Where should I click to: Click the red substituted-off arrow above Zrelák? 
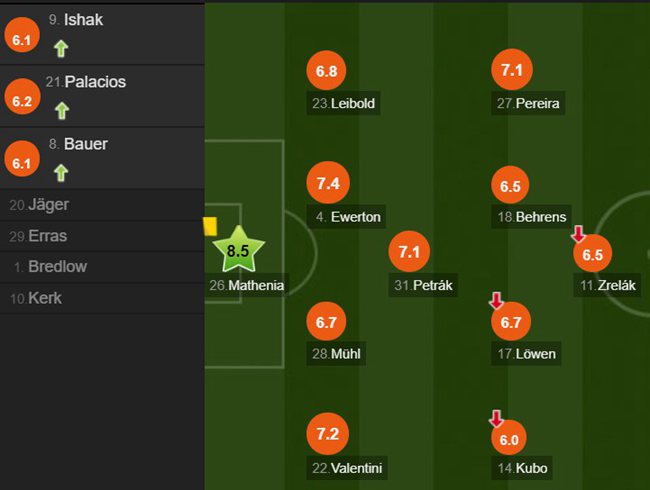[x=578, y=234]
